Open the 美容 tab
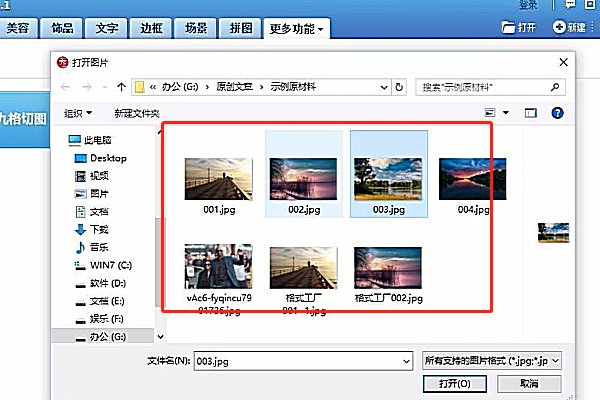 click(18, 28)
